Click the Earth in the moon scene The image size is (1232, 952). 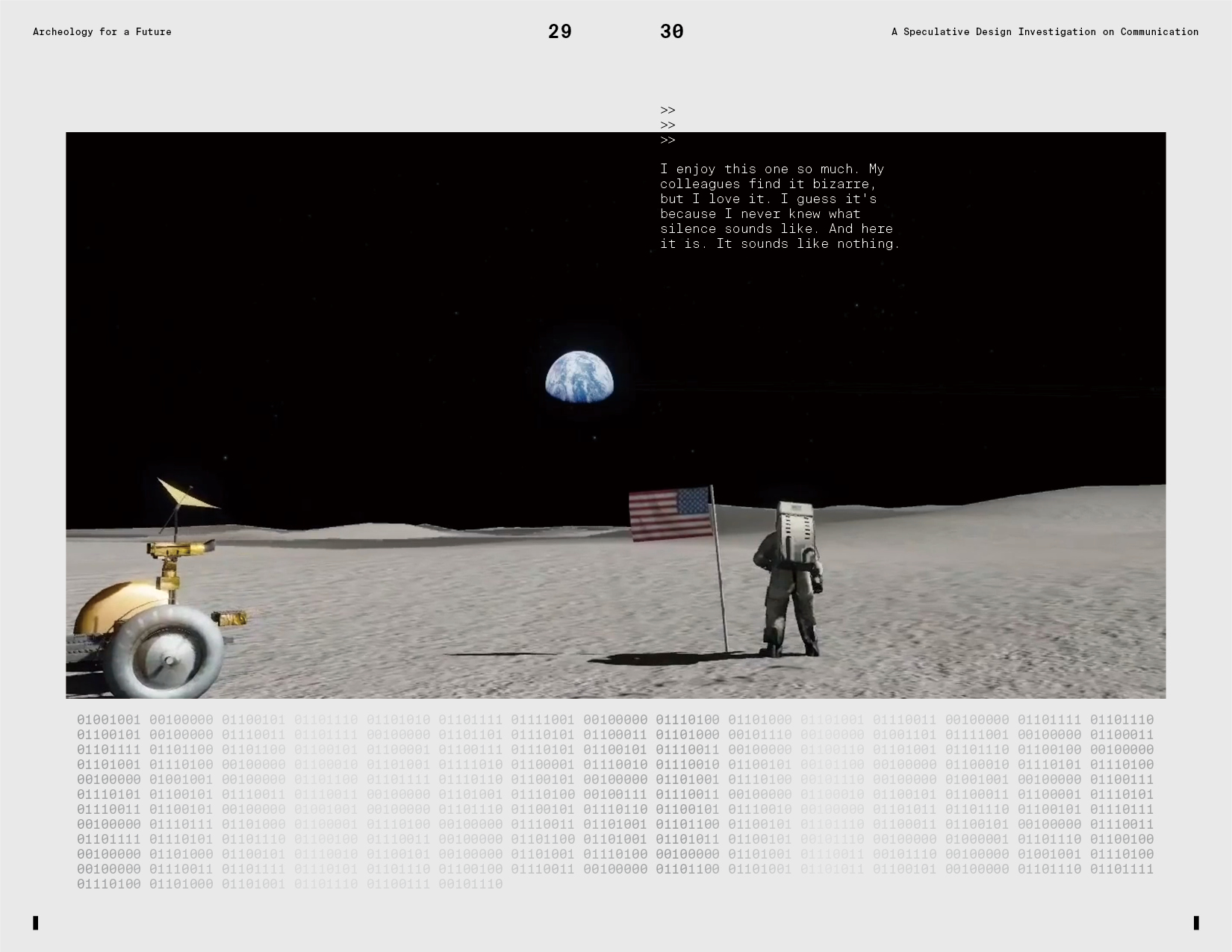point(579,377)
